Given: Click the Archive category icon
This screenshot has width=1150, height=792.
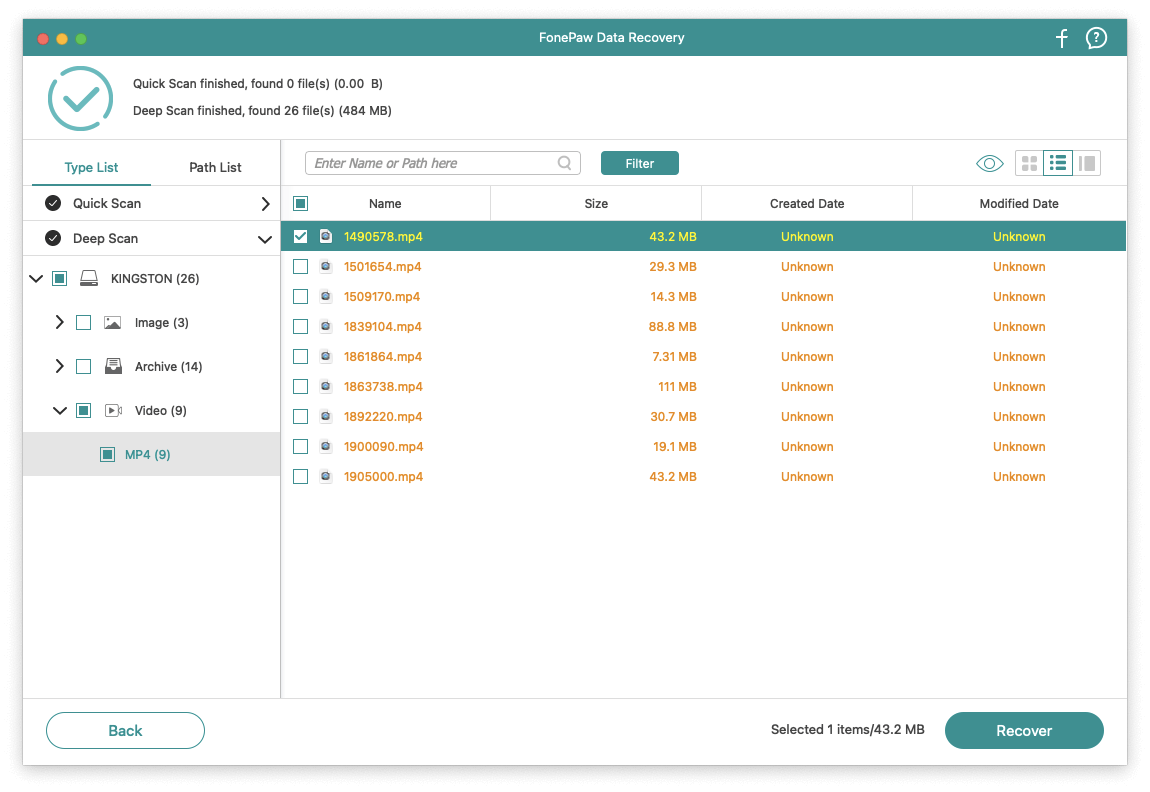Looking at the screenshot, I should pos(113,366).
